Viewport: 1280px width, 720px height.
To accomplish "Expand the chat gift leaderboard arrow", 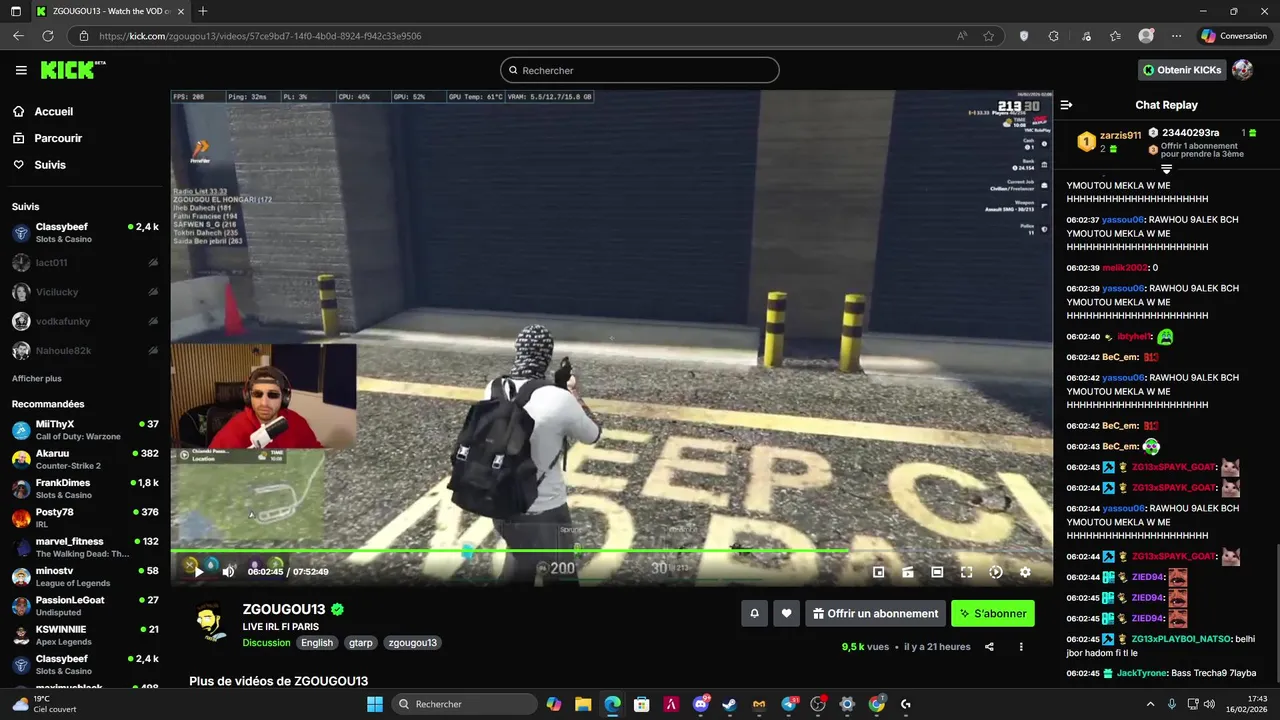I will coord(1166,168).
